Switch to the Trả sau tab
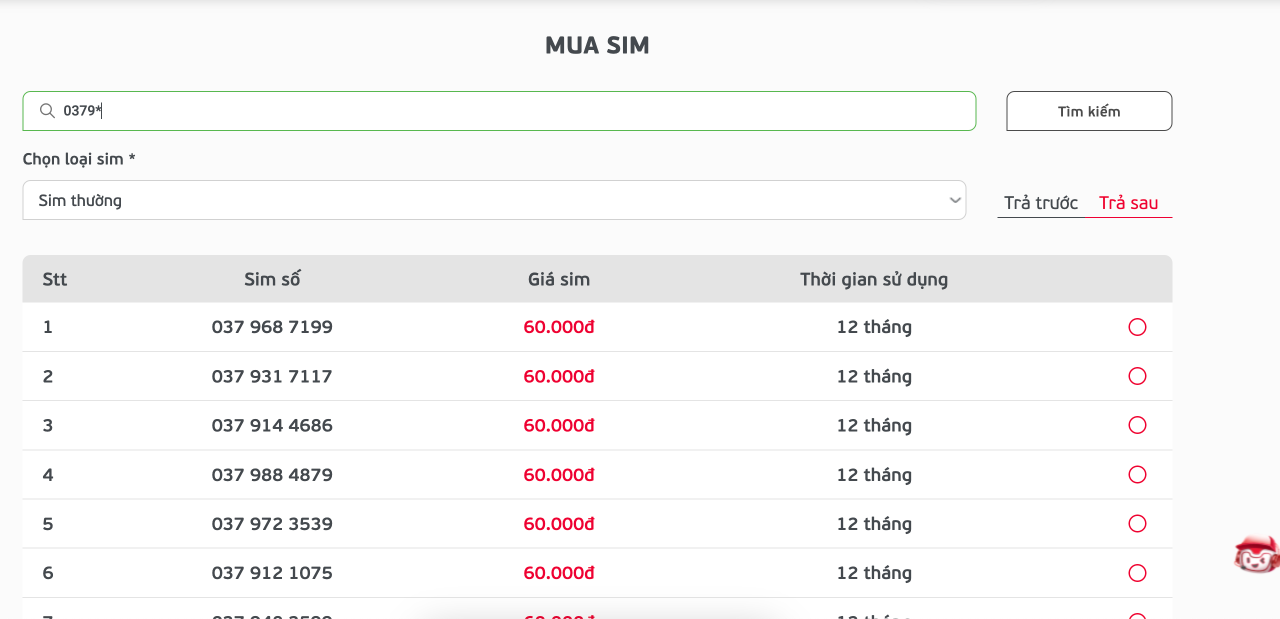 click(x=1128, y=202)
